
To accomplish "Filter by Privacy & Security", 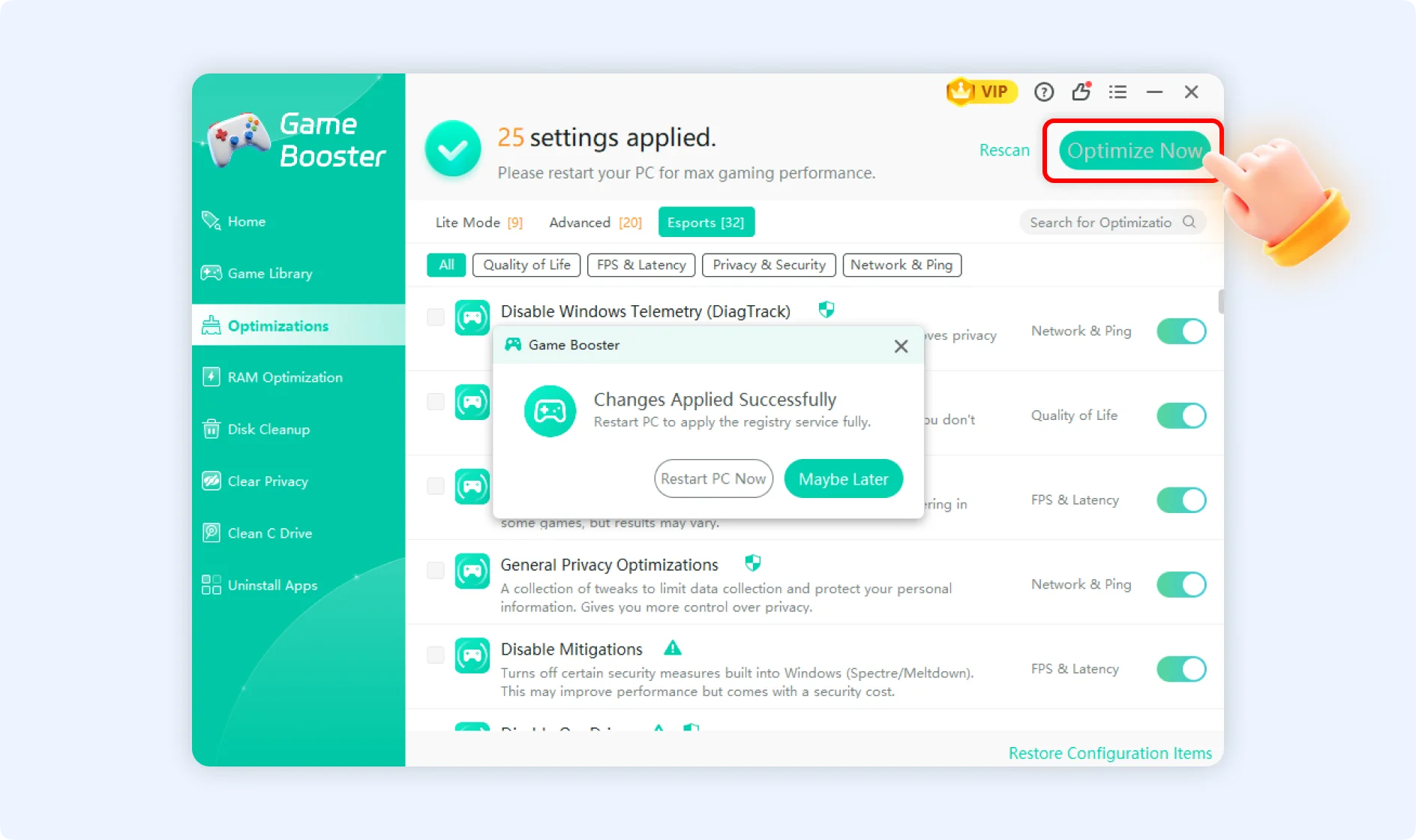I will (x=769, y=265).
